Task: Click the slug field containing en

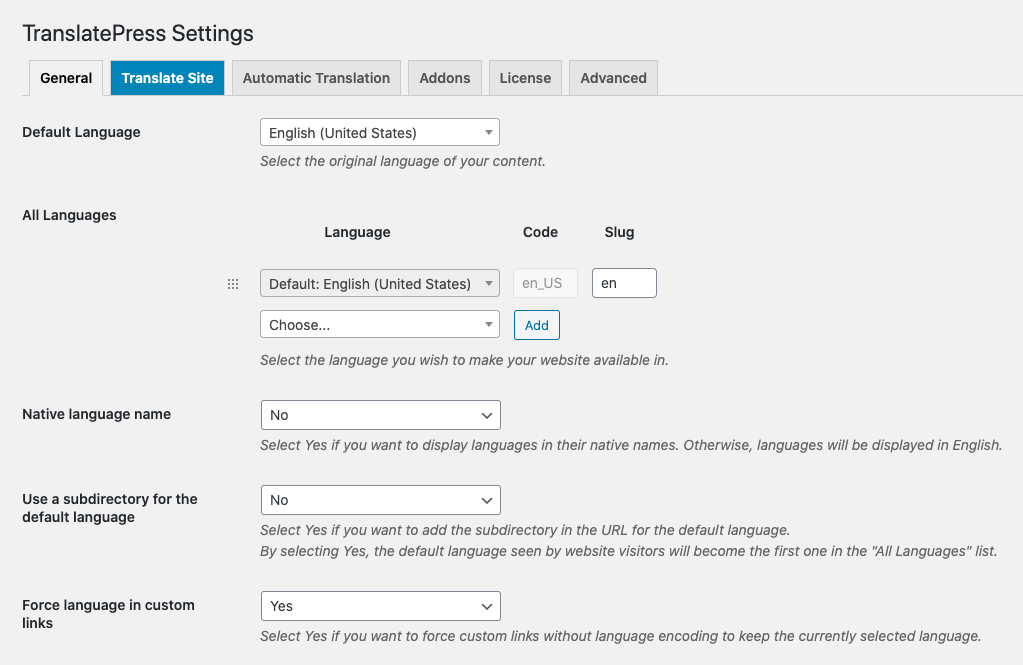Action: point(624,283)
